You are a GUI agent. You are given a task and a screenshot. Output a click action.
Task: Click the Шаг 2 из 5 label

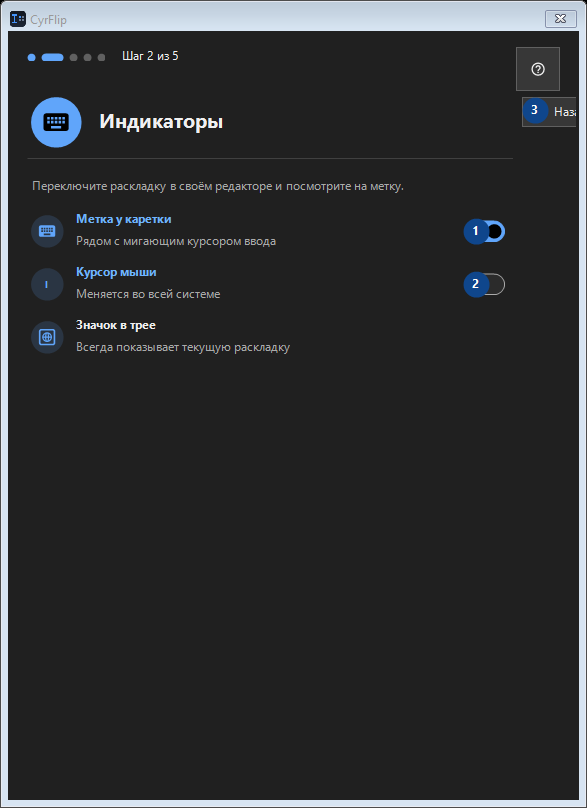click(x=150, y=56)
